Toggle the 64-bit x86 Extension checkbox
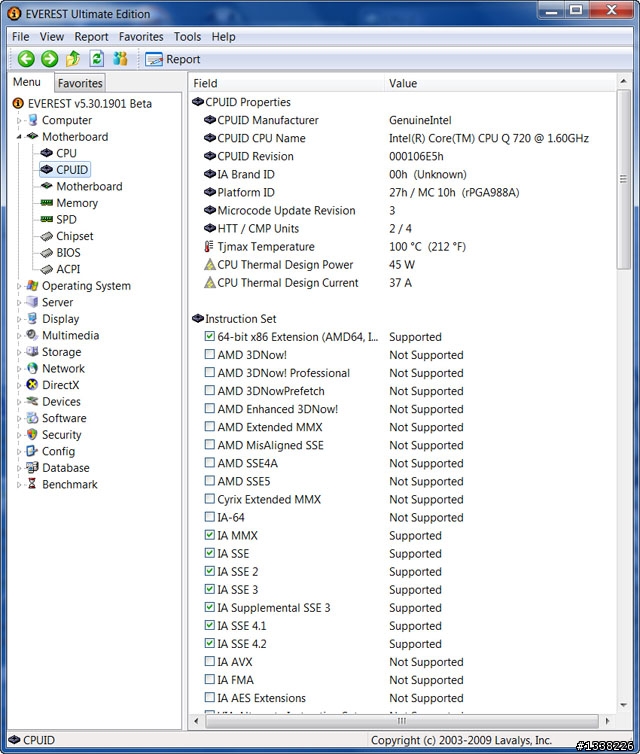 [x=210, y=336]
